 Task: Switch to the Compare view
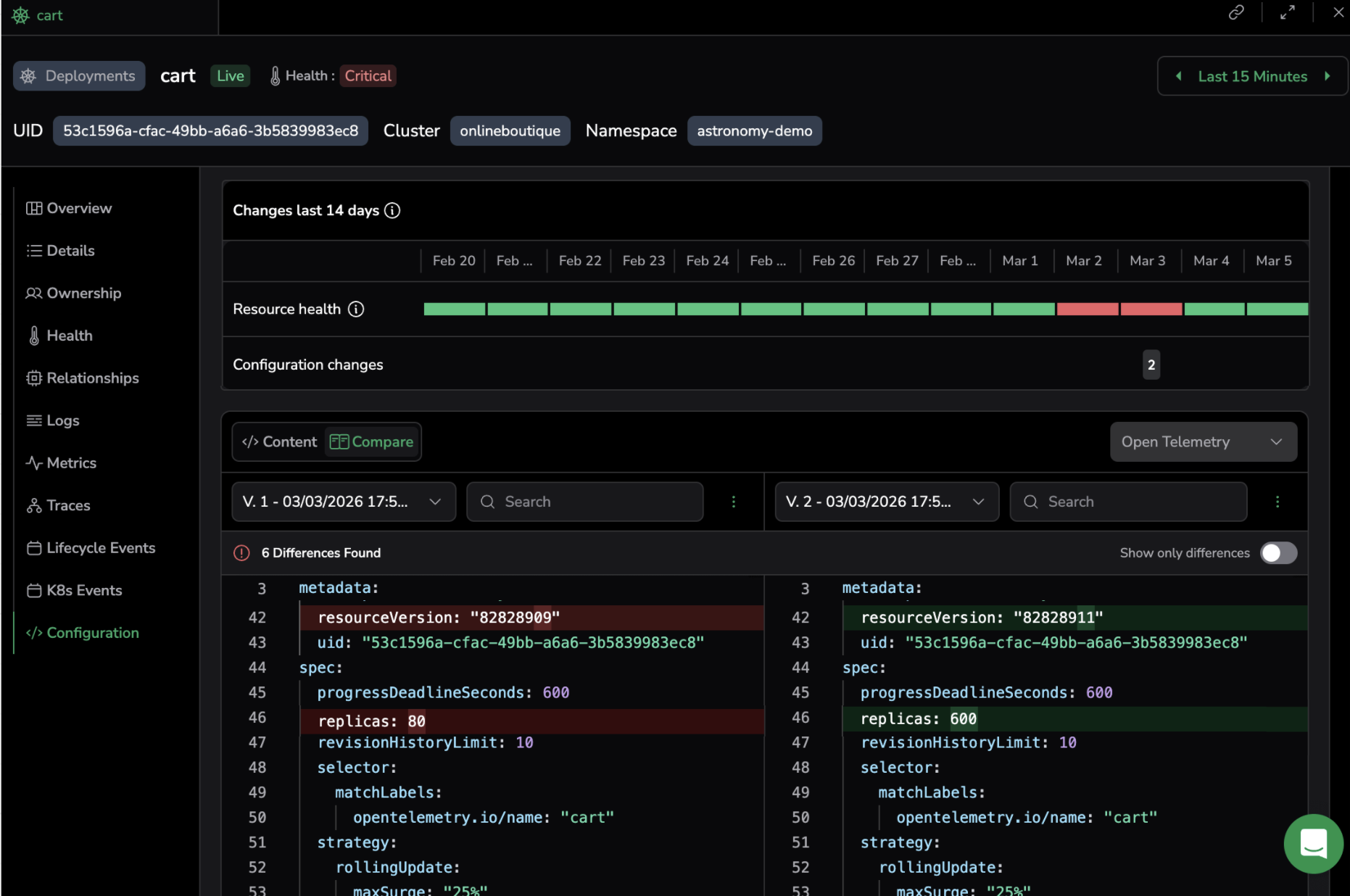[372, 442]
